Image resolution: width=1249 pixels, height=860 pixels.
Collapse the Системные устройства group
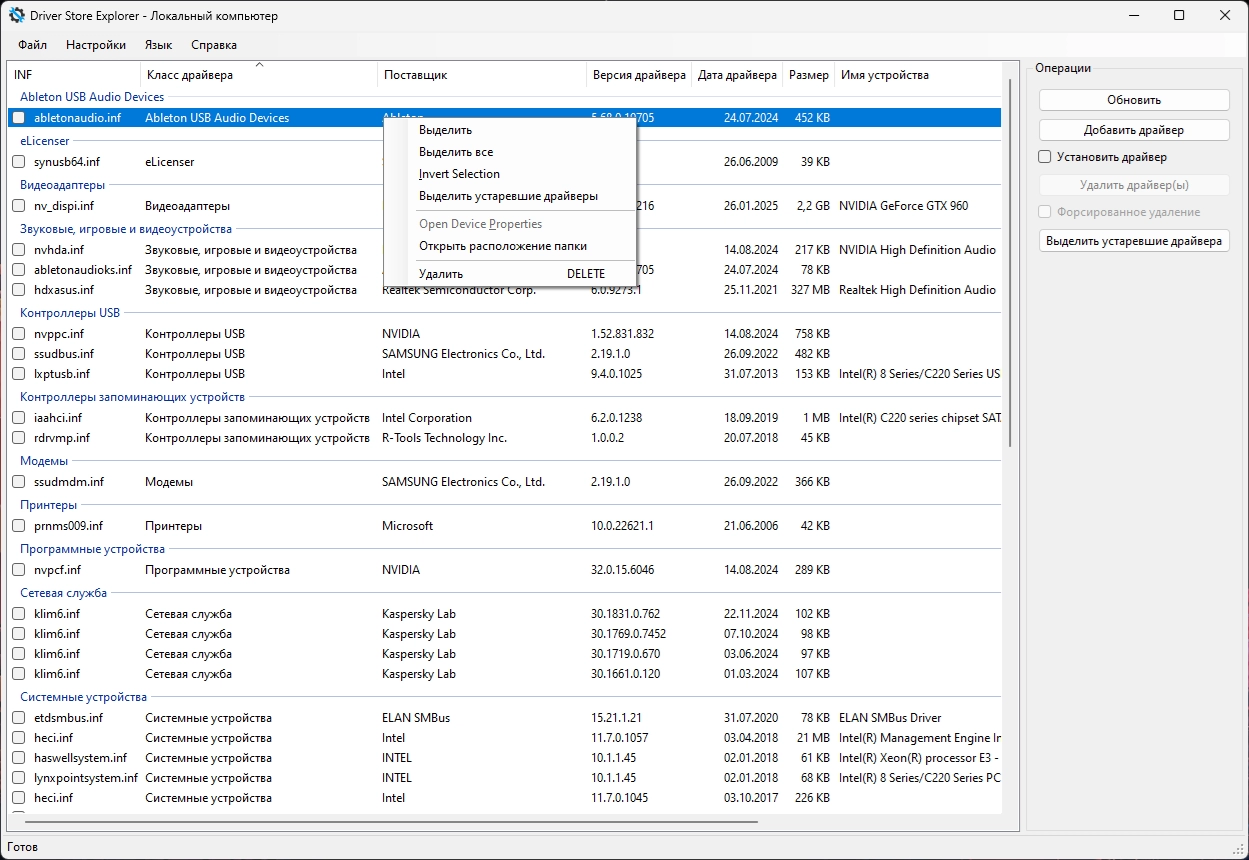[83, 697]
